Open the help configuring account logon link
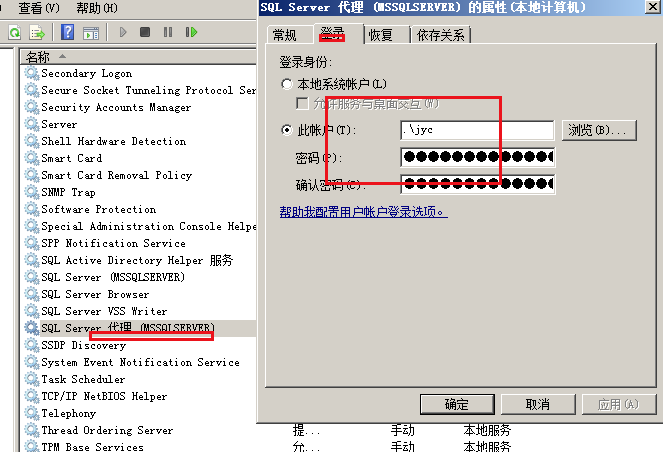Viewport: 663px width, 452px height. coord(363,211)
